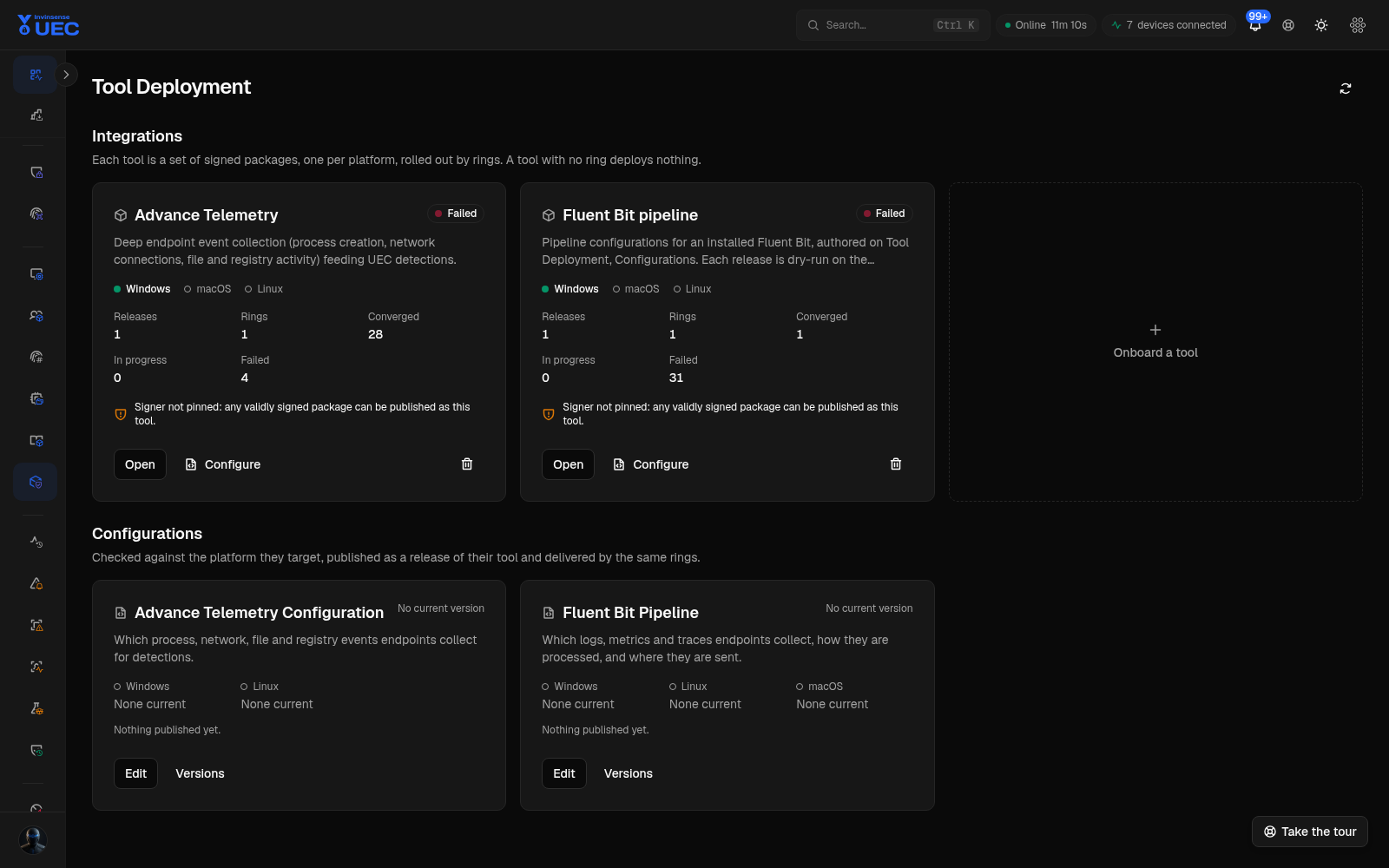Open the monitor with chip sidebar icon
The width and height of the screenshot is (1389, 868).
[x=36, y=274]
